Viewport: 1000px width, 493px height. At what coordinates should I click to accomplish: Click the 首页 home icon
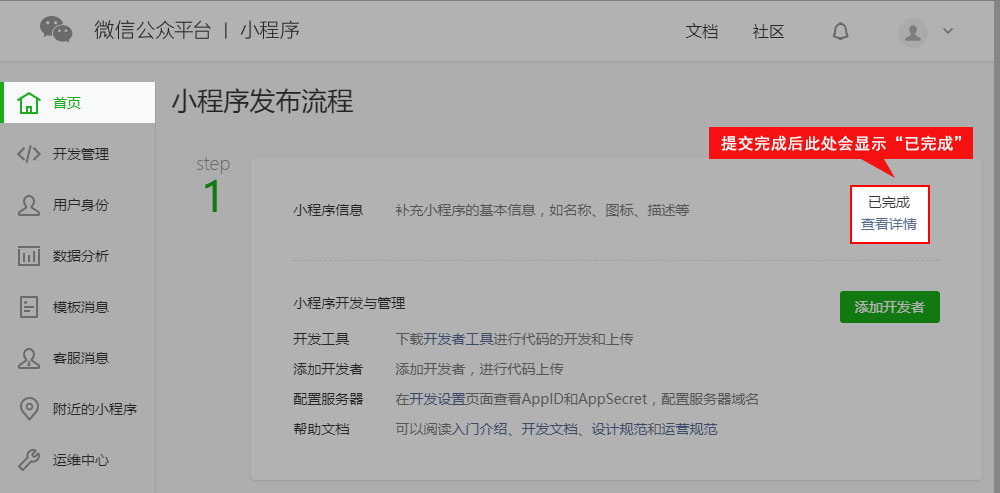(x=29, y=103)
